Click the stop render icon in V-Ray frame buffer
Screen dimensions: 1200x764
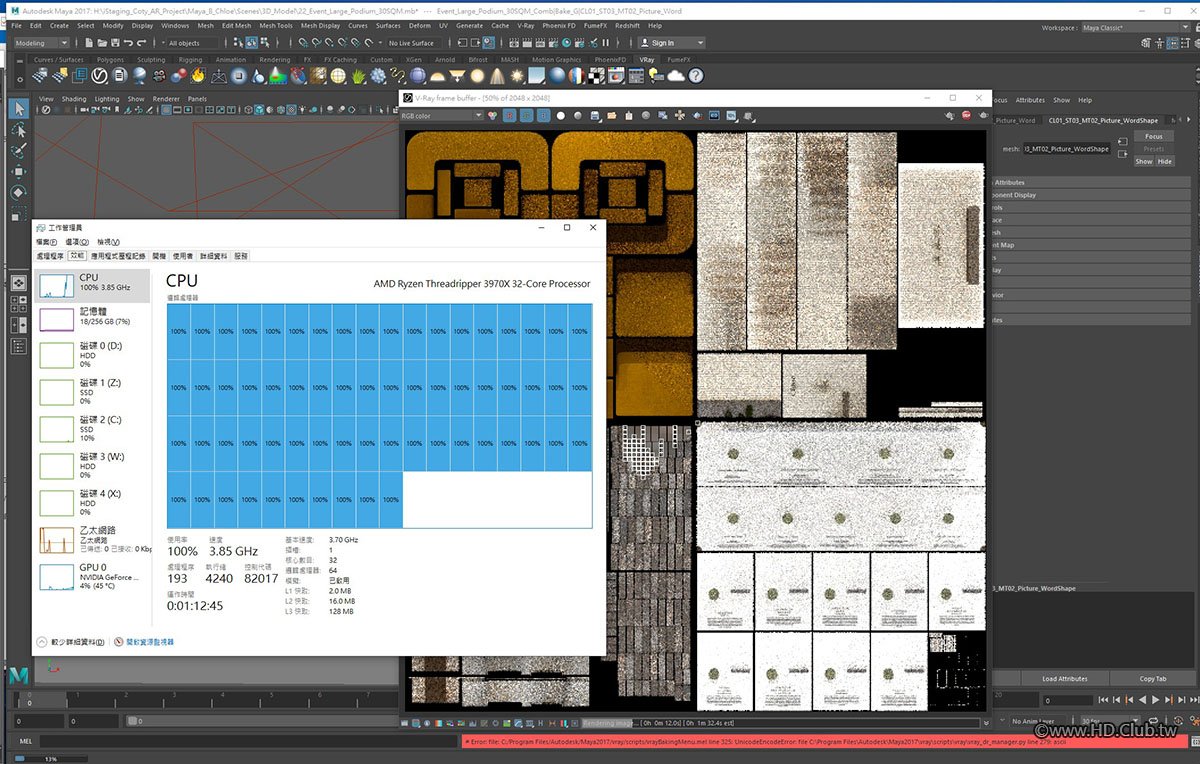967,116
